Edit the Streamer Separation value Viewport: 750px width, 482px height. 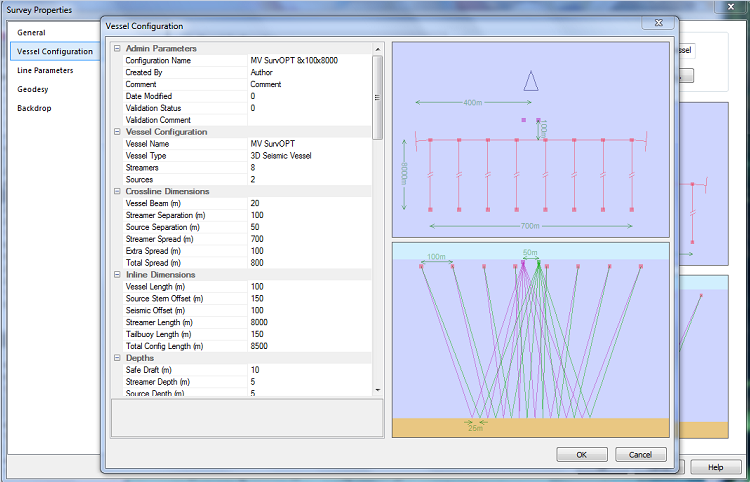coord(309,215)
